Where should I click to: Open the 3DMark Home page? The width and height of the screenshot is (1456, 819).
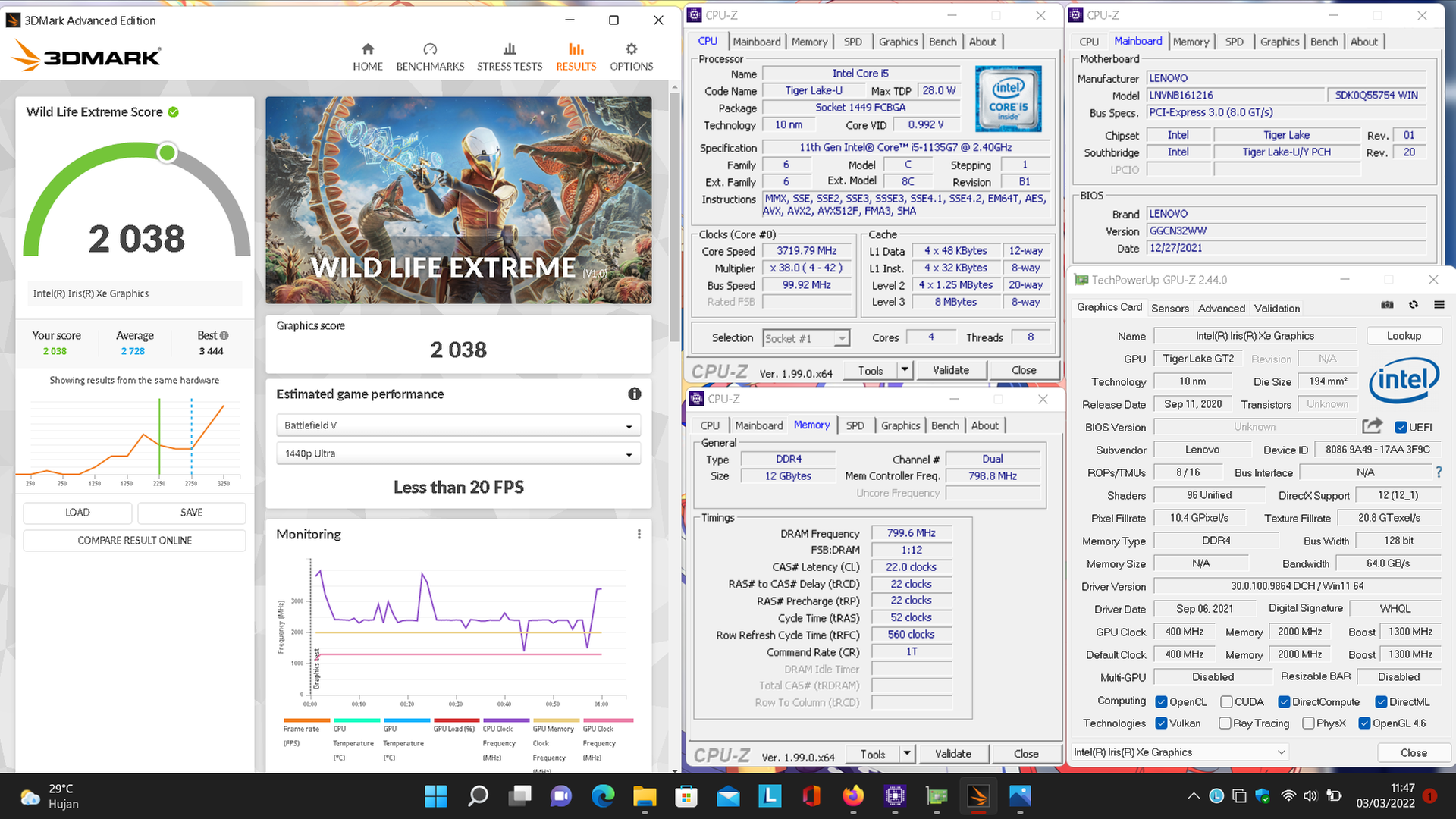point(367,57)
